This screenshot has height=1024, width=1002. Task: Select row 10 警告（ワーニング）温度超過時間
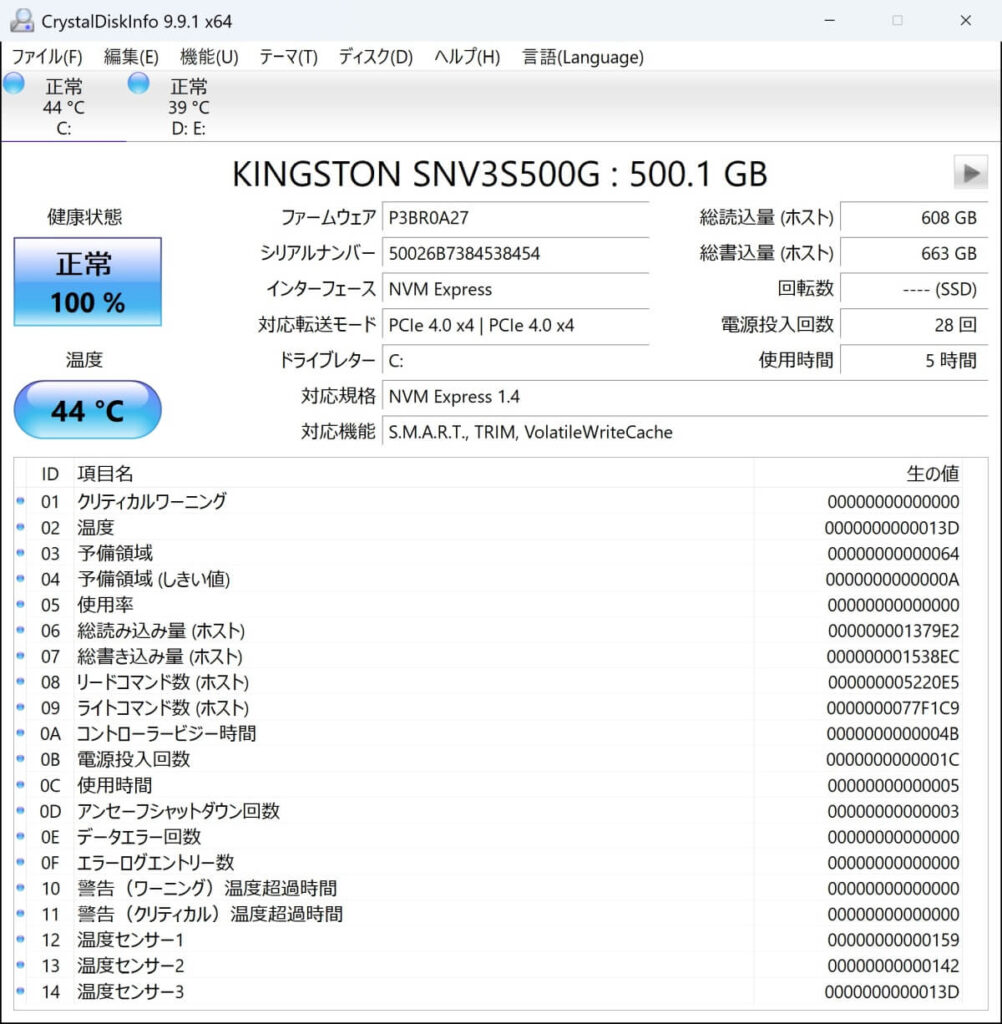click(488, 889)
